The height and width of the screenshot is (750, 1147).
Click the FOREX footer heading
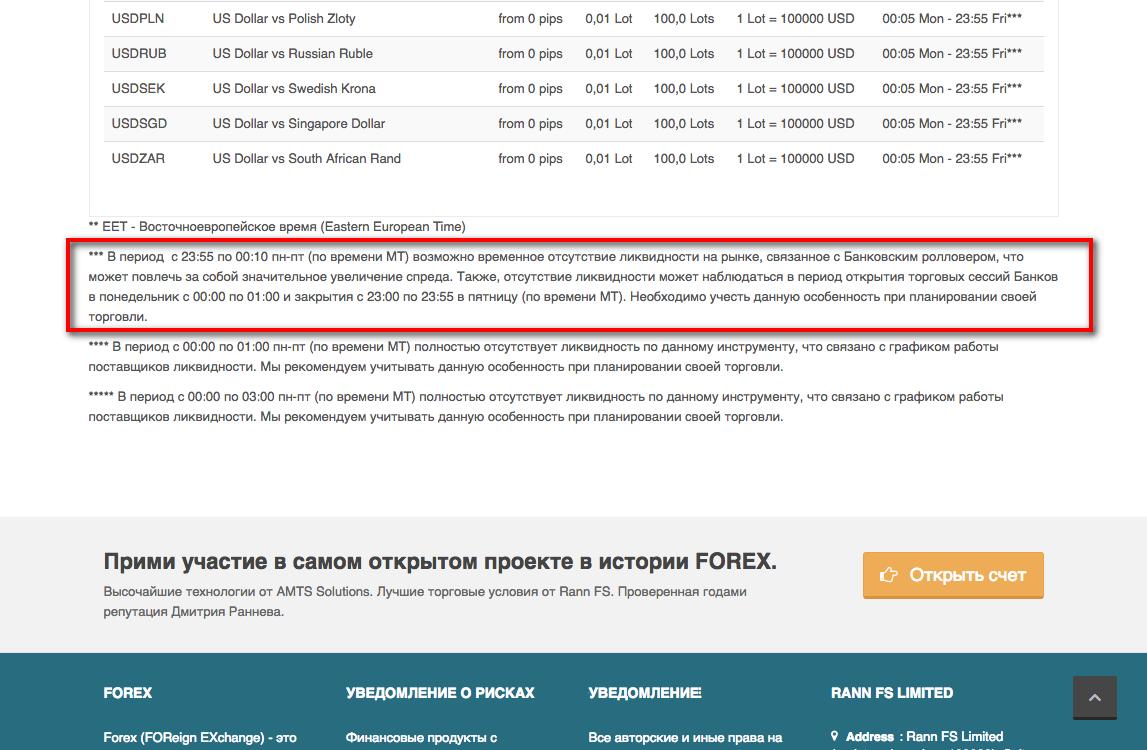[128, 693]
